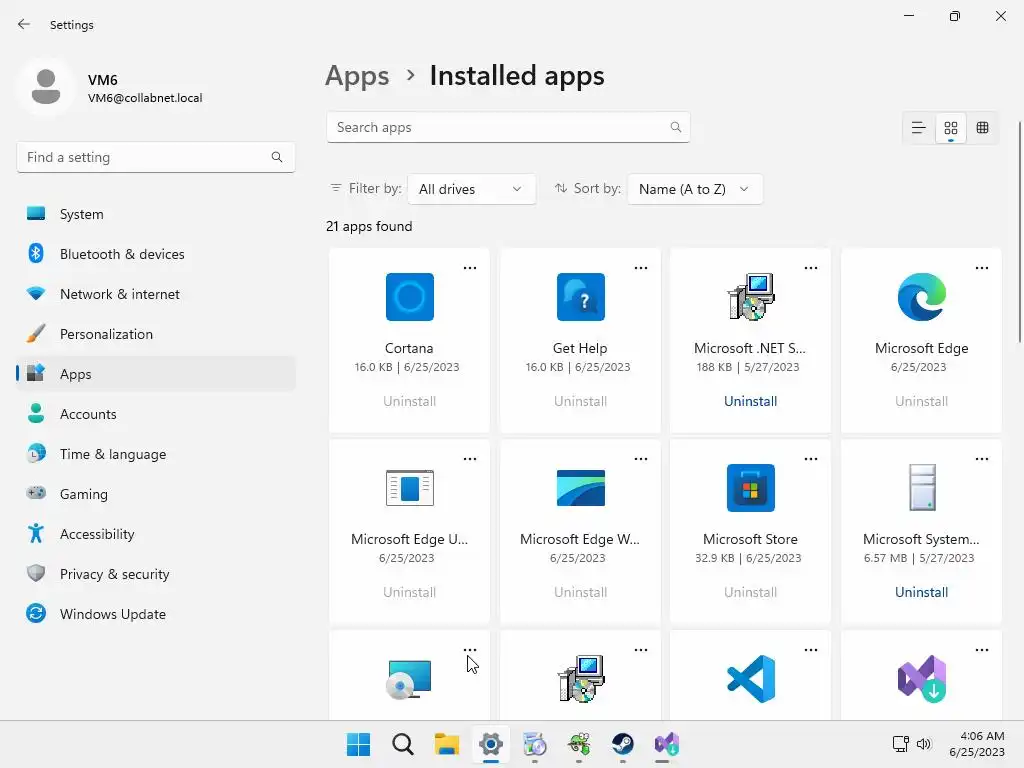1024x768 pixels.
Task: Open more options for Visual Studio Installer
Action: pos(982,650)
